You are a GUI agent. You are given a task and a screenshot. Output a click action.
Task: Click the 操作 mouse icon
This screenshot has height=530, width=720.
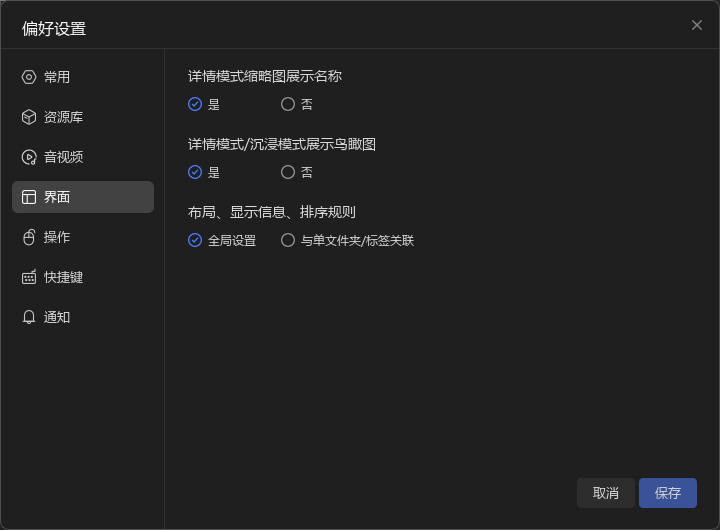pos(29,237)
